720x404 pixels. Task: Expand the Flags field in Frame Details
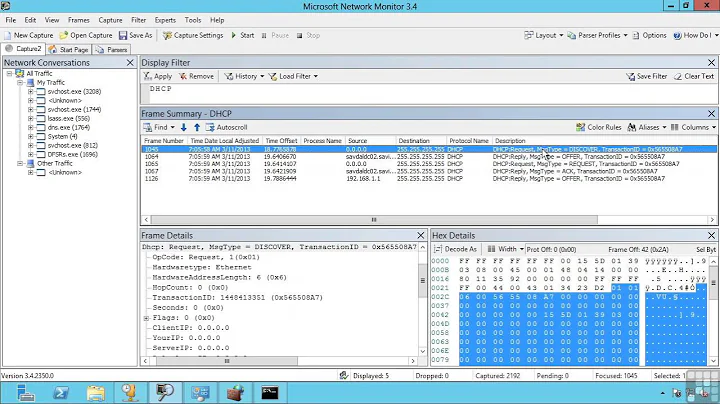pos(146,318)
